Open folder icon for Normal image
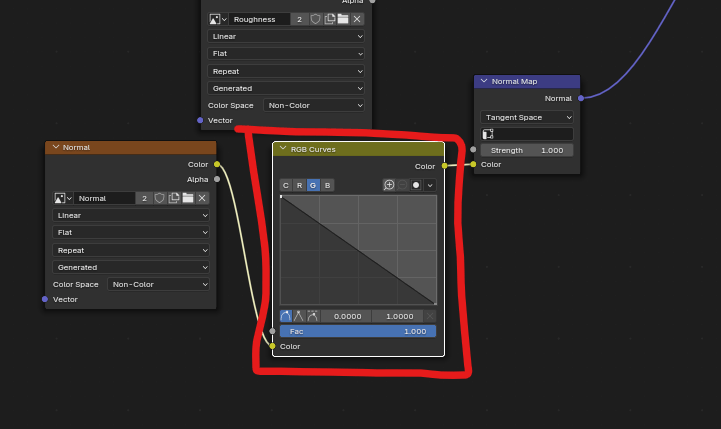Viewport: 721px width, 429px height. click(x=188, y=198)
